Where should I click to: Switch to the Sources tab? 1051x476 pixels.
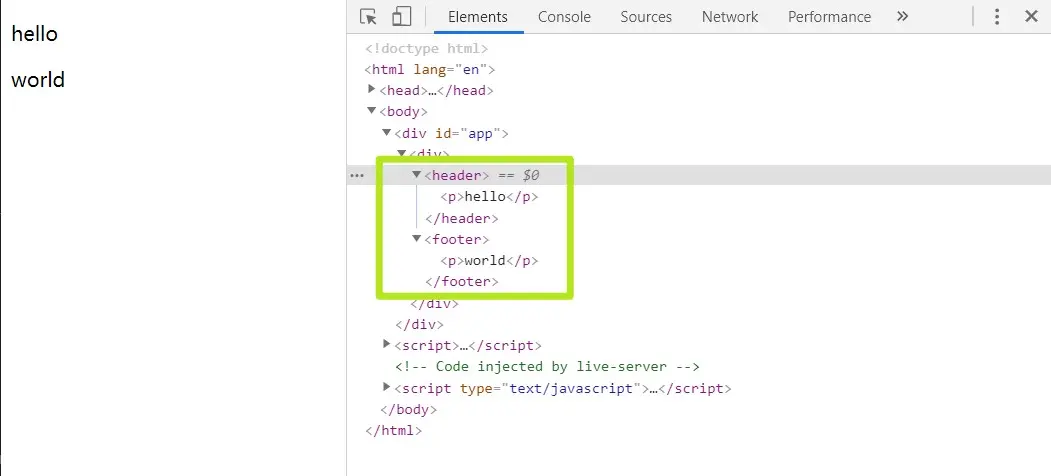coord(645,17)
